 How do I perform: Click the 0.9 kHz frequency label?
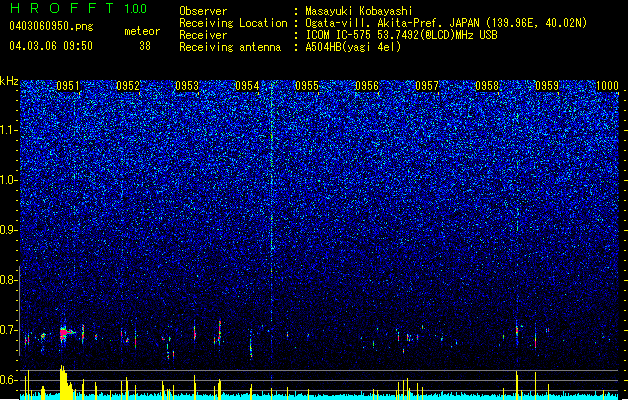click(x=7, y=230)
